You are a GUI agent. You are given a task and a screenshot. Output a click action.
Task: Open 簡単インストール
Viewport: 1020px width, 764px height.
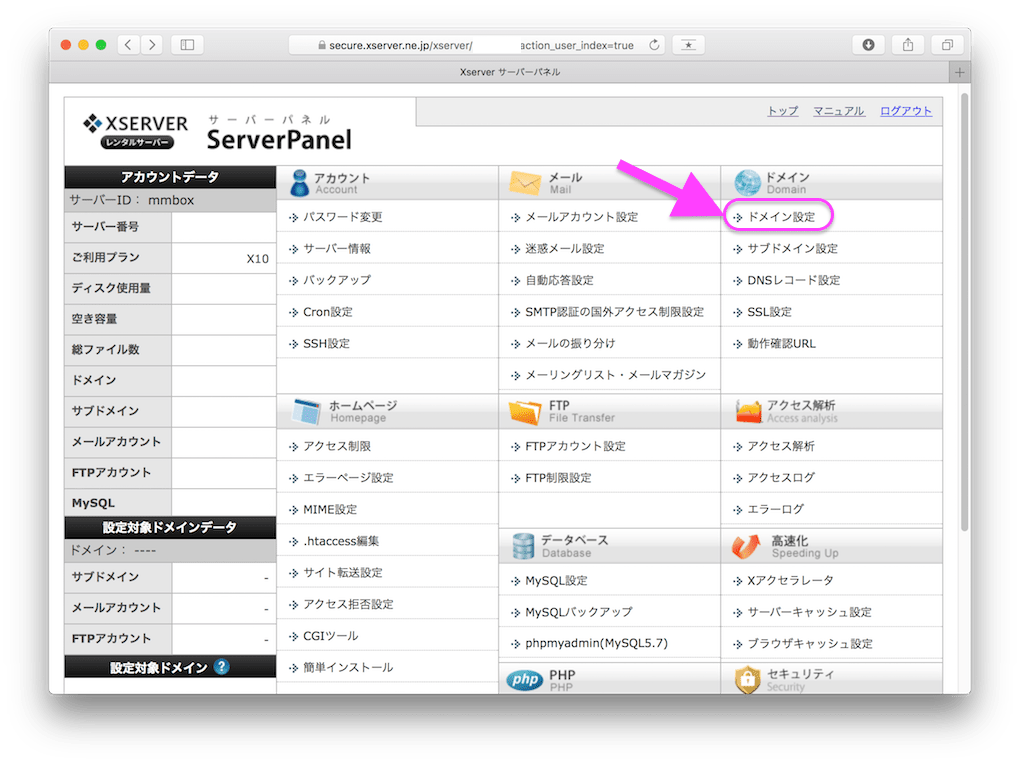(x=348, y=667)
